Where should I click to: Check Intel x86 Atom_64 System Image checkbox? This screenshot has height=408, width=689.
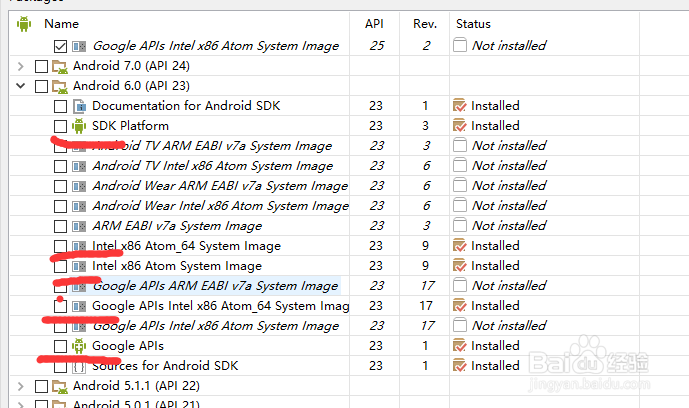coord(60,246)
